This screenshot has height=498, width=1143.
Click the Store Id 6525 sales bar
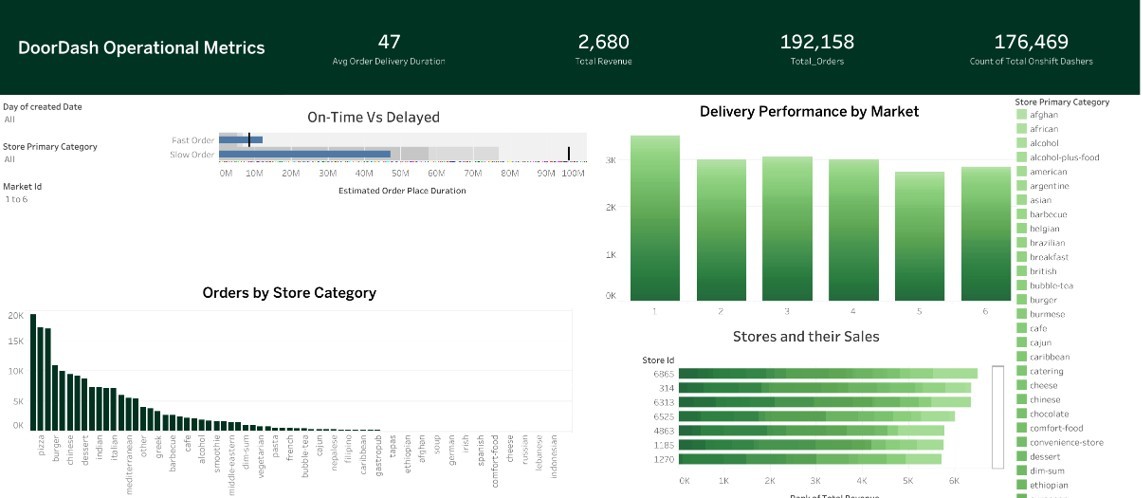[816, 416]
